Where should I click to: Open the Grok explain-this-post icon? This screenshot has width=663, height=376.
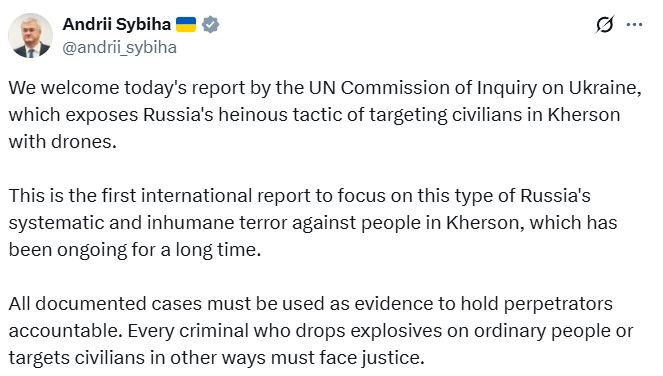[605, 25]
